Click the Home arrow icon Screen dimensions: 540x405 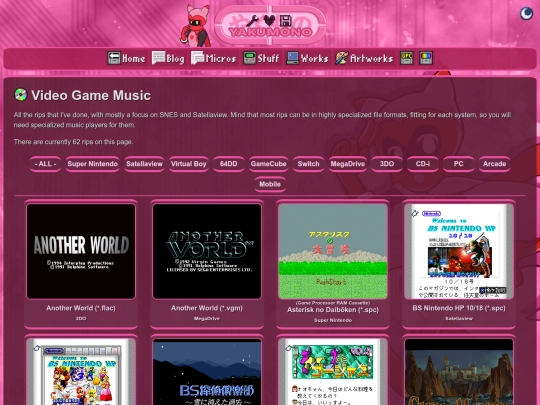click(114, 58)
